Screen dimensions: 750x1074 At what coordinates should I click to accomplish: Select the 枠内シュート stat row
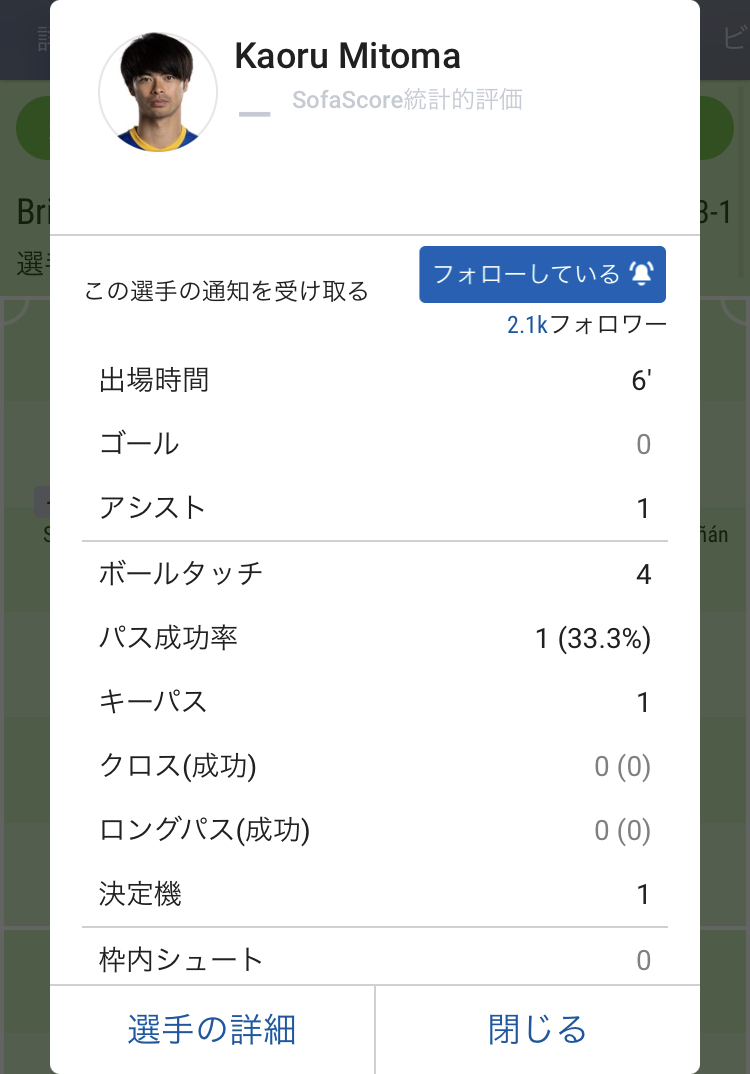click(375, 958)
